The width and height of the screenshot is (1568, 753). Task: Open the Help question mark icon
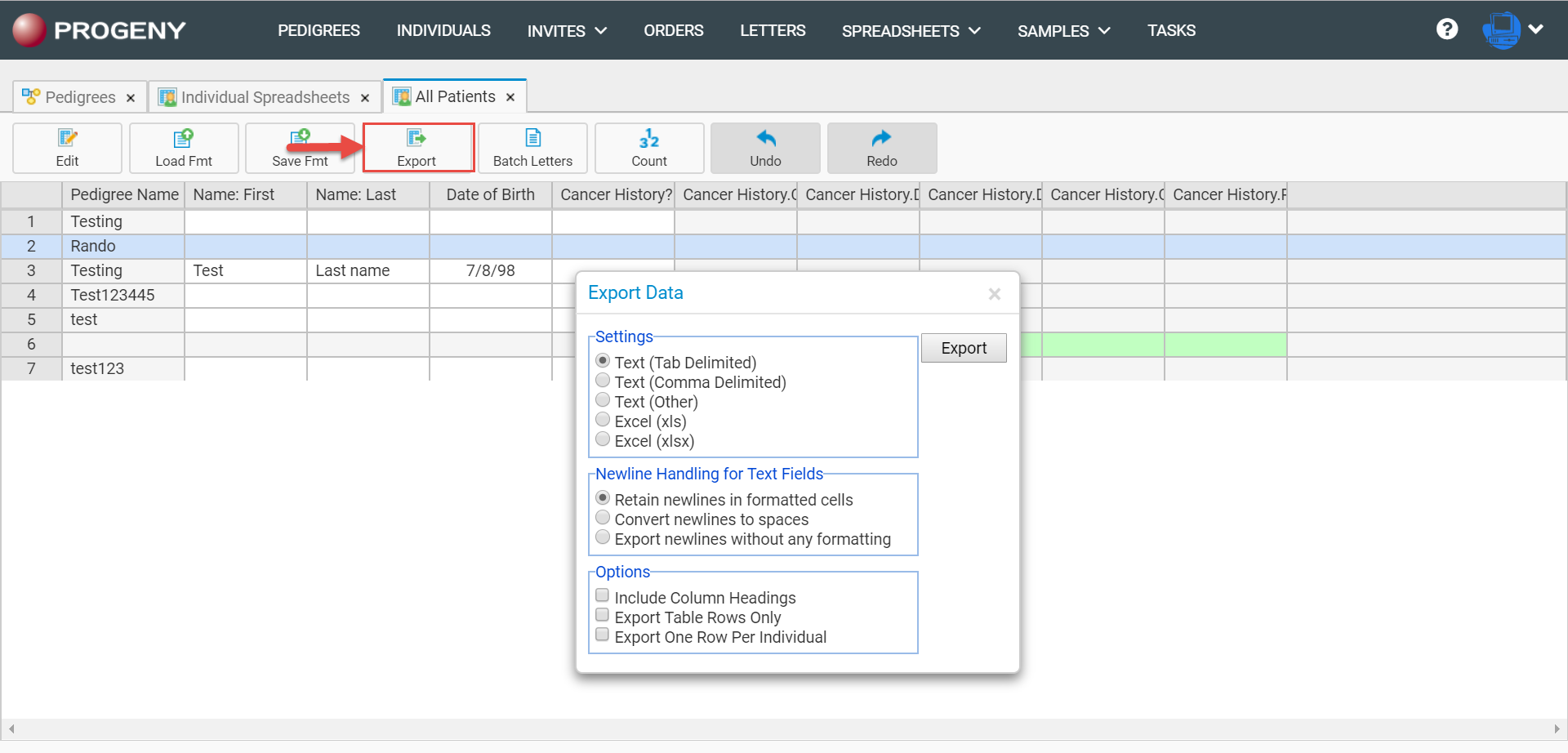[1447, 29]
